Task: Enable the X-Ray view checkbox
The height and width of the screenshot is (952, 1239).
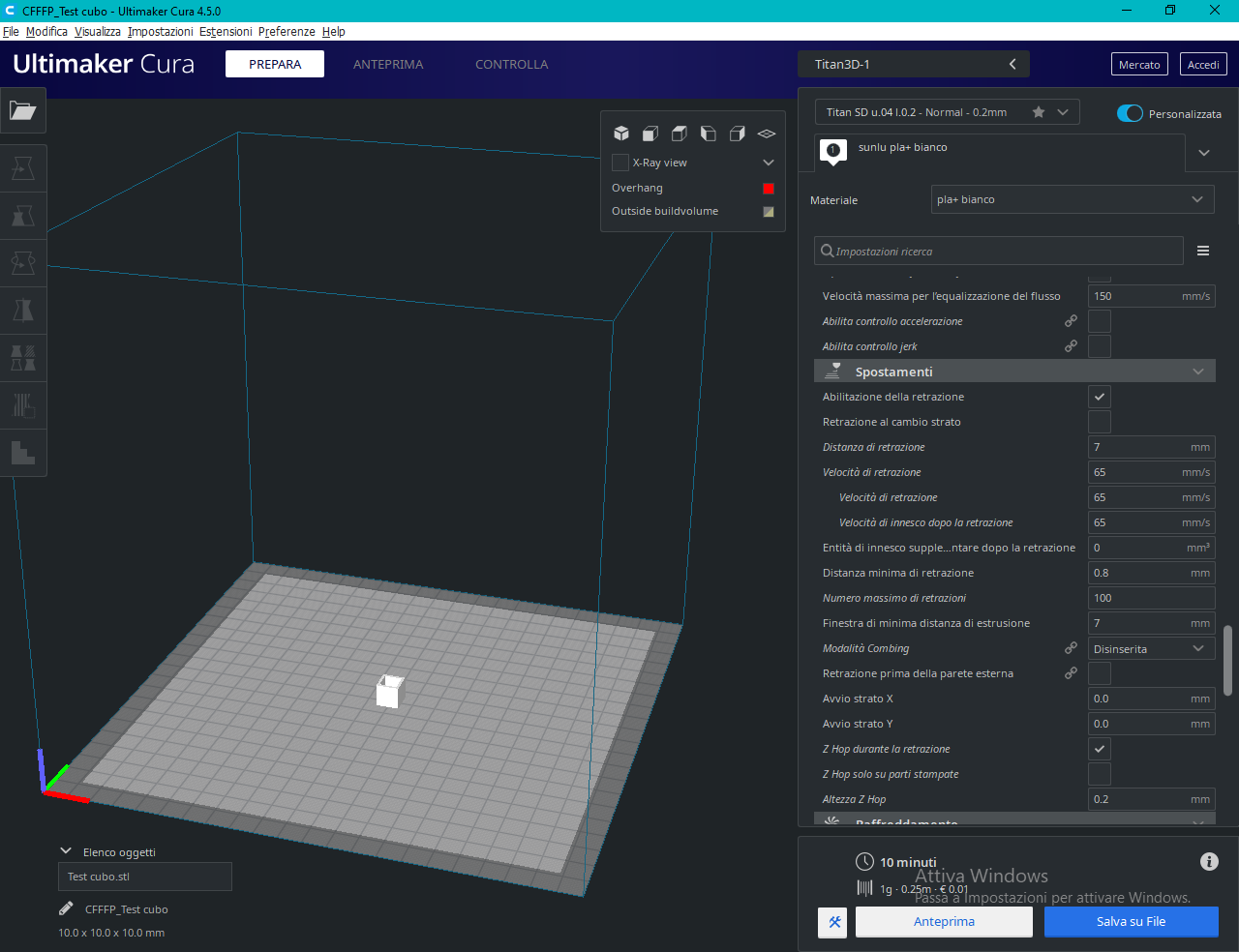Action: [x=621, y=163]
